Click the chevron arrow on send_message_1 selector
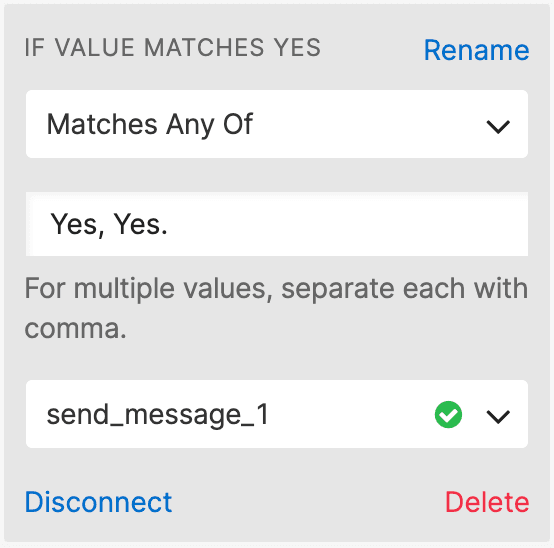 pos(498,416)
